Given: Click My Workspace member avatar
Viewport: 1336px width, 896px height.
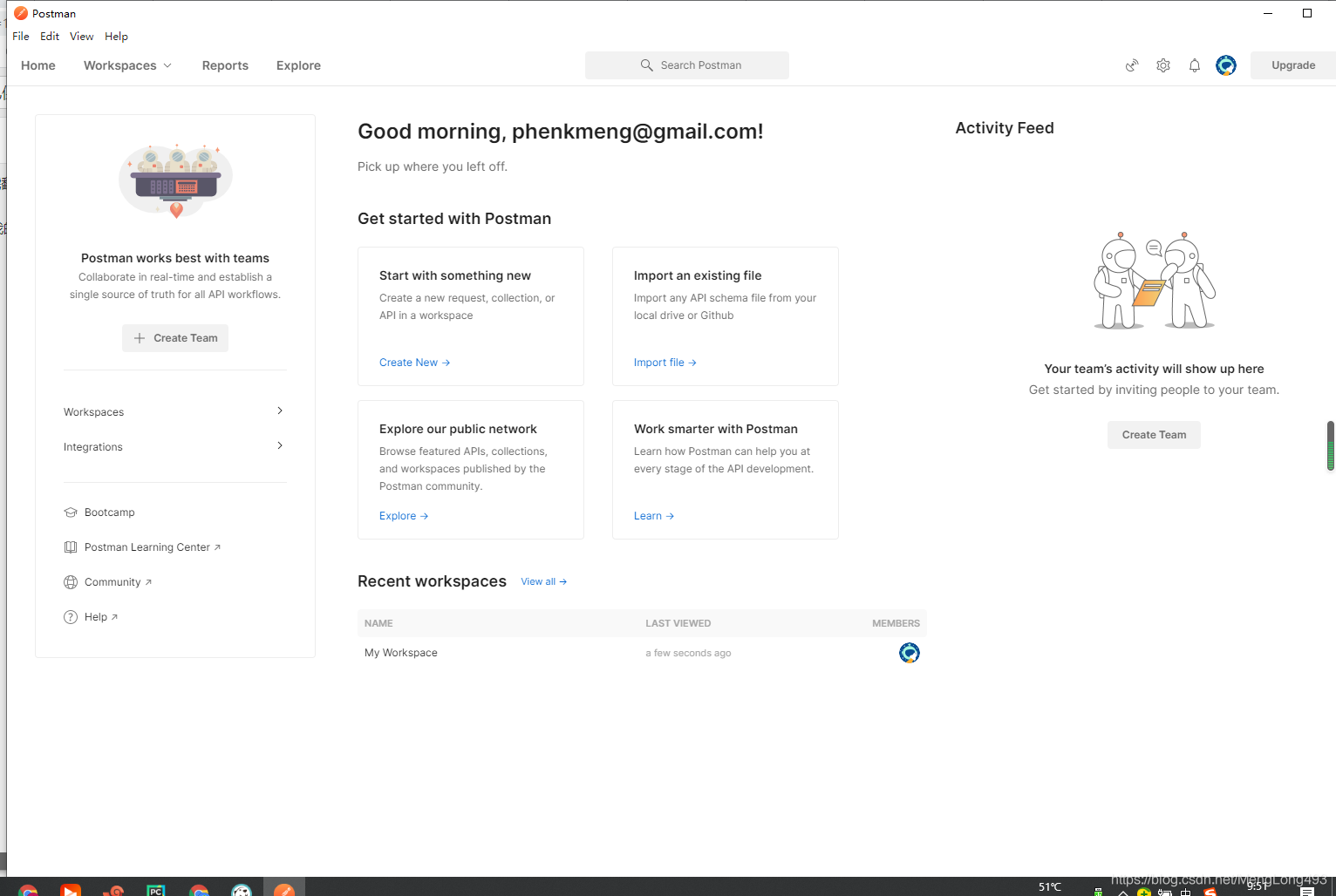Looking at the screenshot, I should point(910,653).
